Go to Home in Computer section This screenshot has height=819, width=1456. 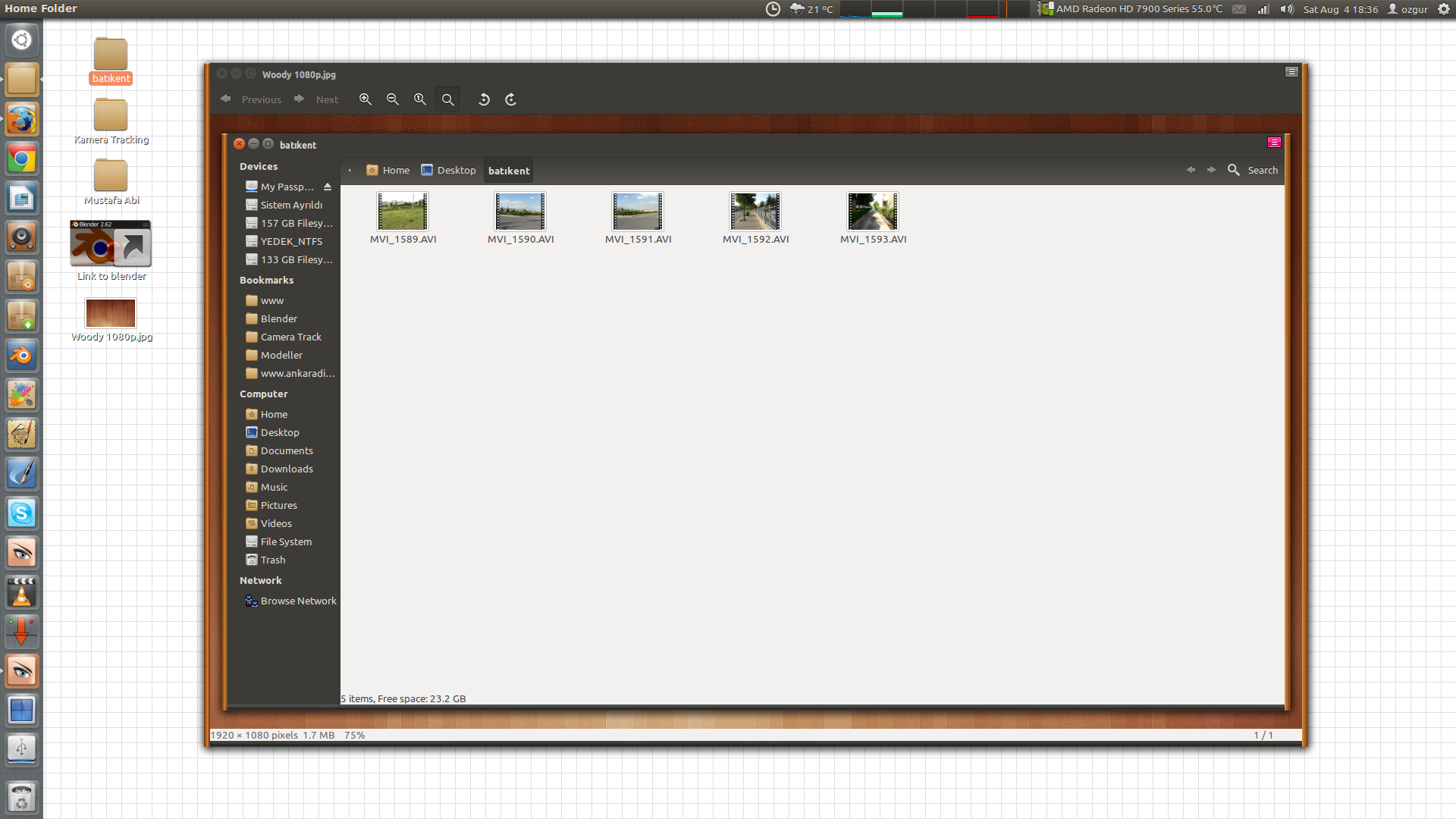click(x=266, y=414)
